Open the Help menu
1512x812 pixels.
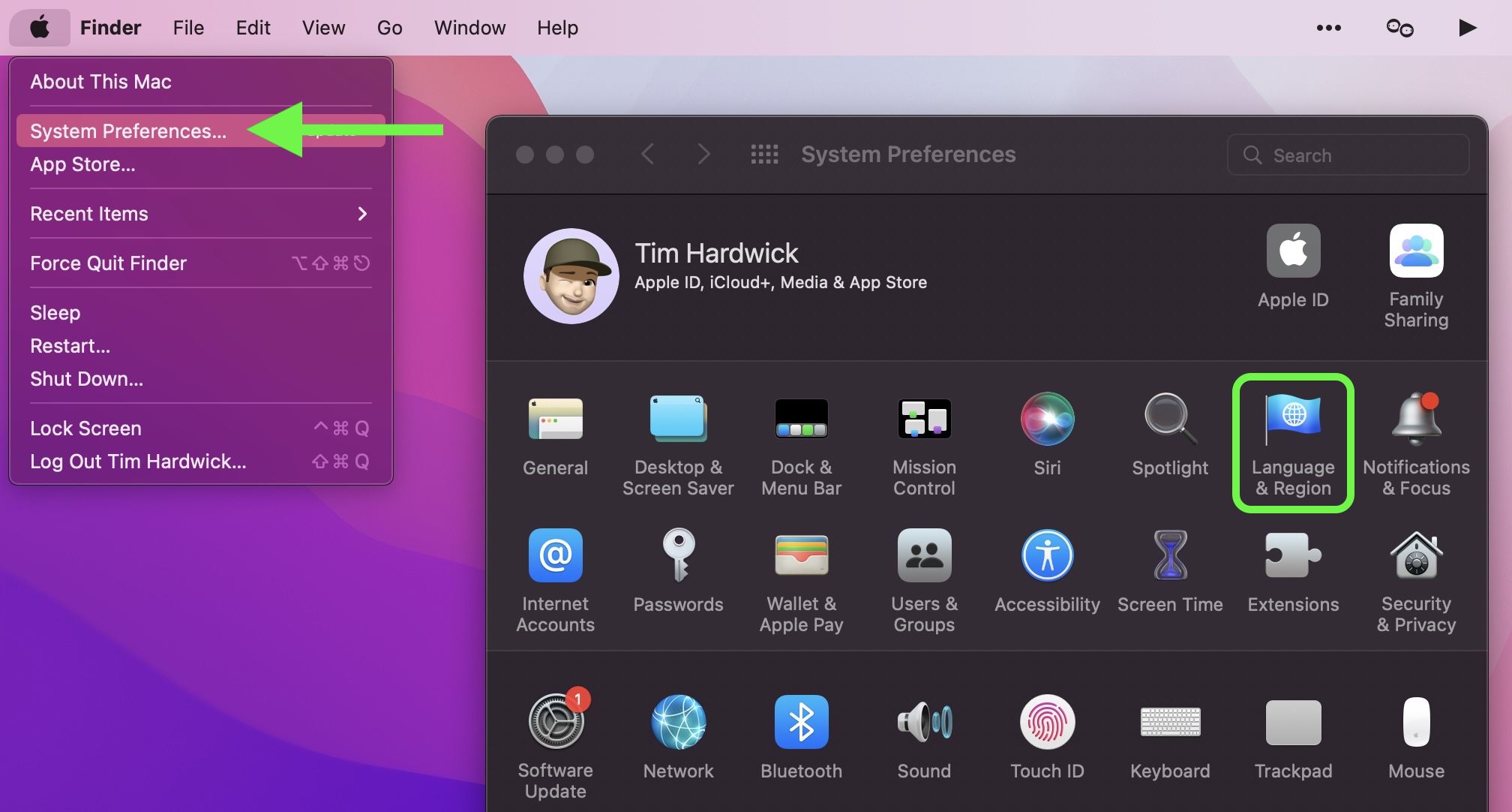pyautogui.click(x=557, y=28)
